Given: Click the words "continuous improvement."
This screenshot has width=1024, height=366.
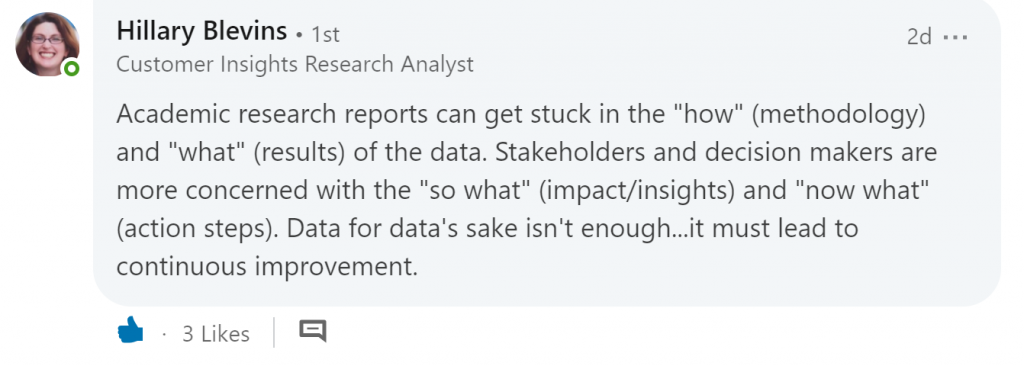Looking at the screenshot, I should point(266,267).
